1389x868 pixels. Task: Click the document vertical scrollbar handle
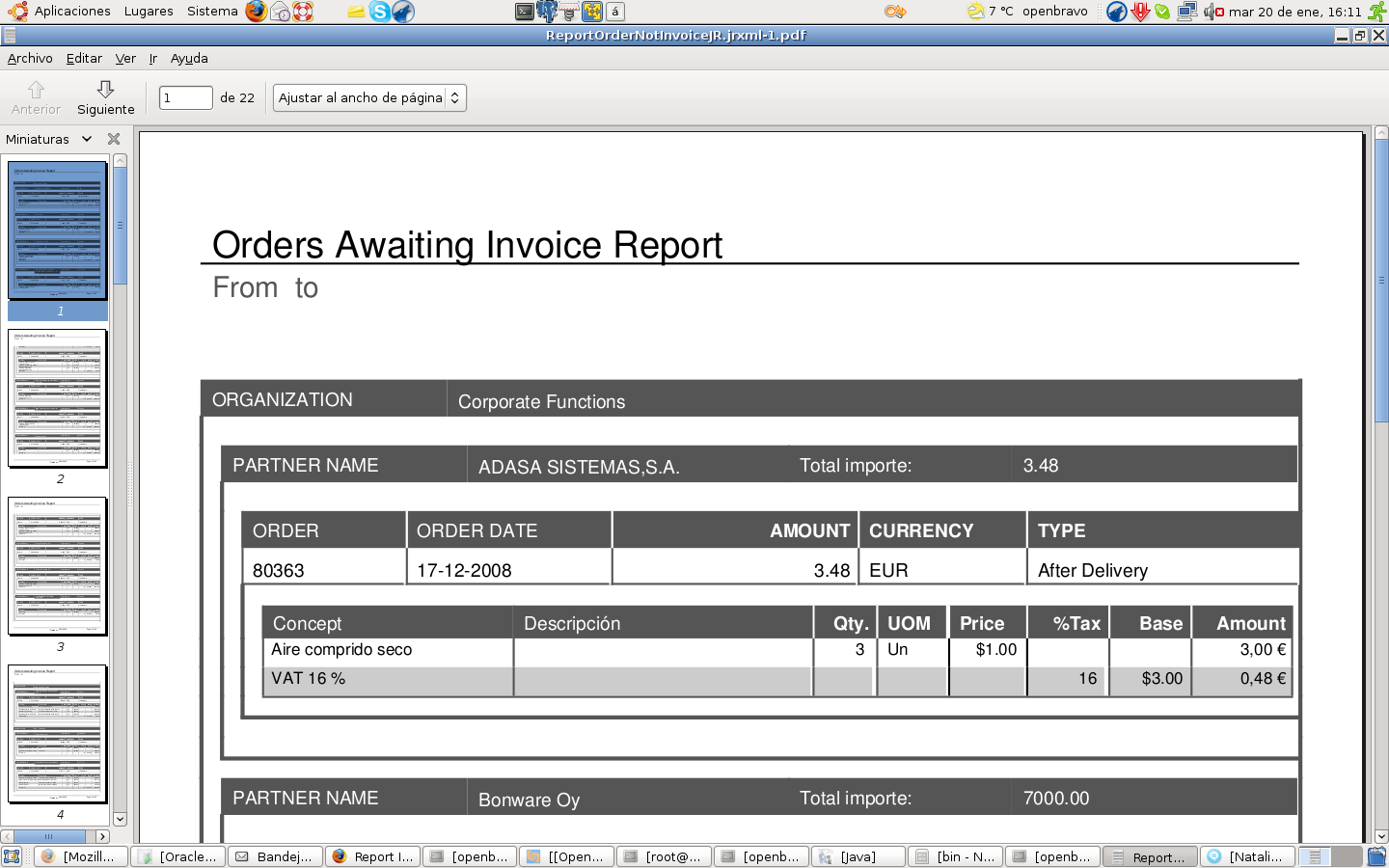(1381, 281)
